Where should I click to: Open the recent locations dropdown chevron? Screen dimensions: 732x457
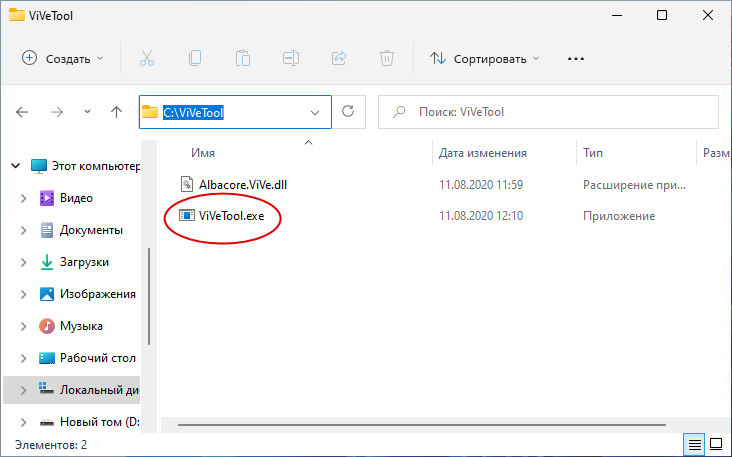click(x=87, y=112)
